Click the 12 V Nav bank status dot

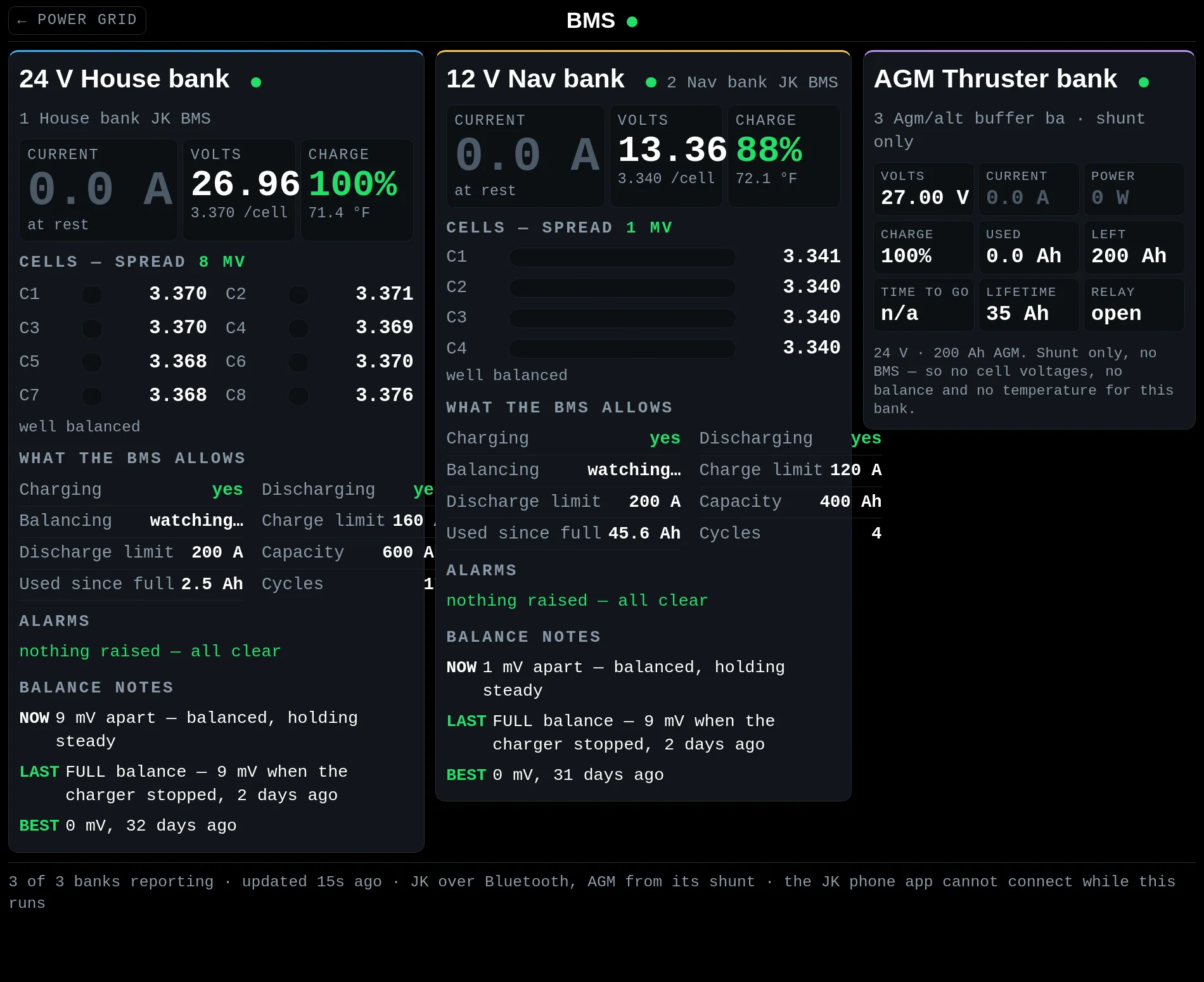click(651, 82)
